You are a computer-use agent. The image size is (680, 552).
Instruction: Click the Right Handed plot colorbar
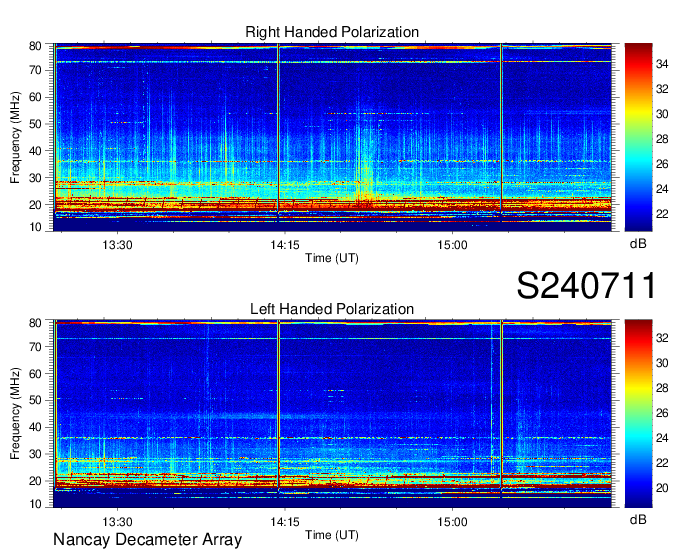[x=638, y=137]
